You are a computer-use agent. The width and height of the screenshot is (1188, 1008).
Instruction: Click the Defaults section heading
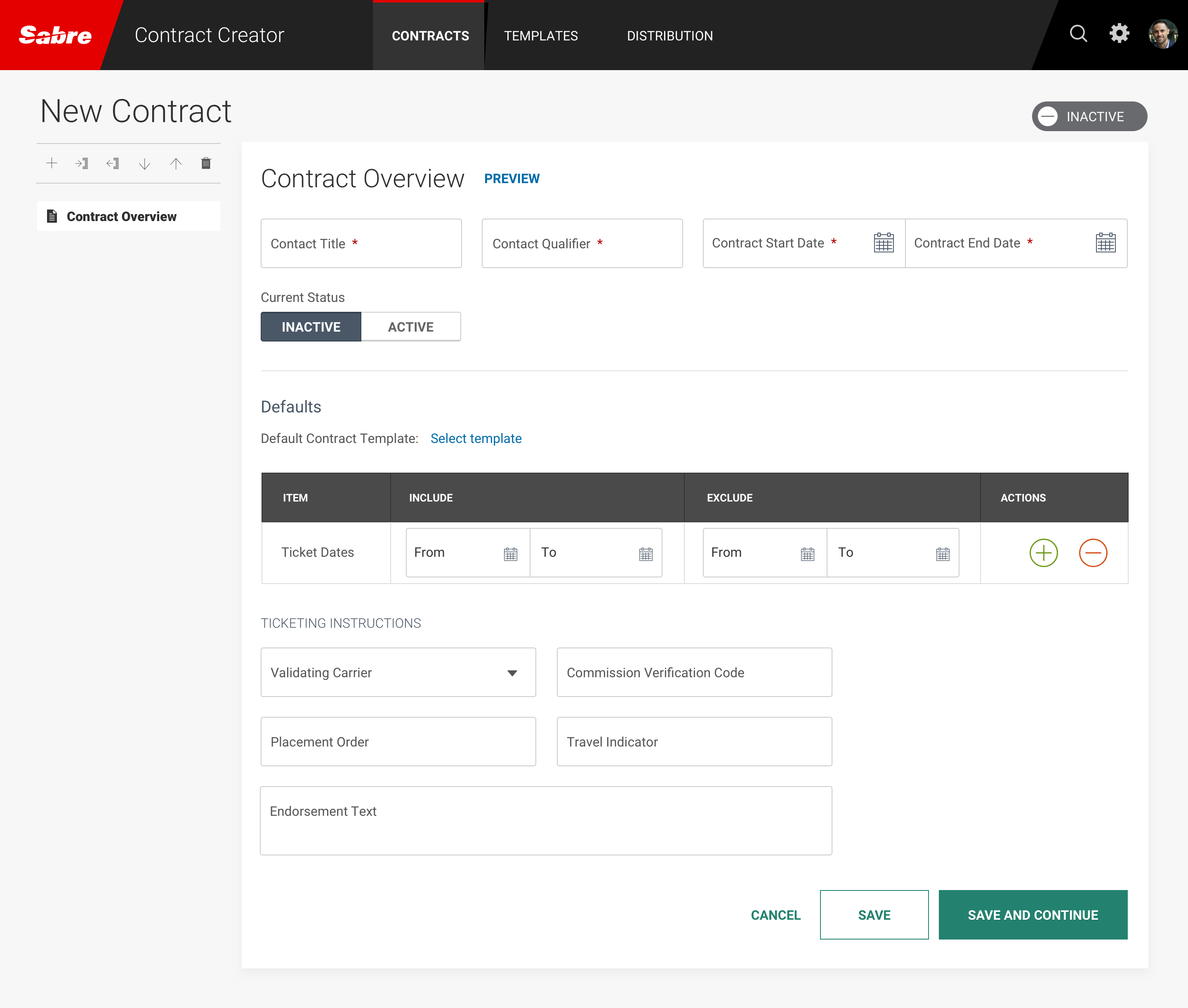click(x=291, y=406)
